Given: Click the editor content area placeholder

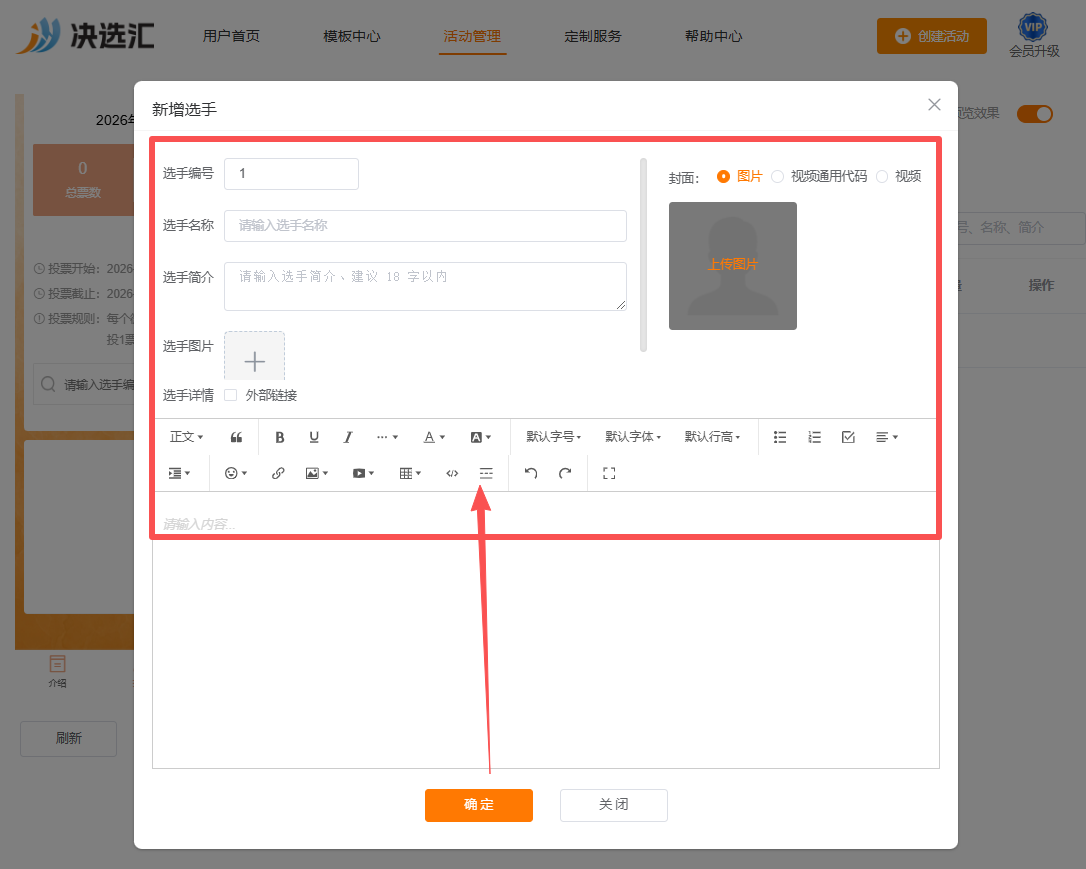Looking at the screenshot, I should [x=199, y=524].
